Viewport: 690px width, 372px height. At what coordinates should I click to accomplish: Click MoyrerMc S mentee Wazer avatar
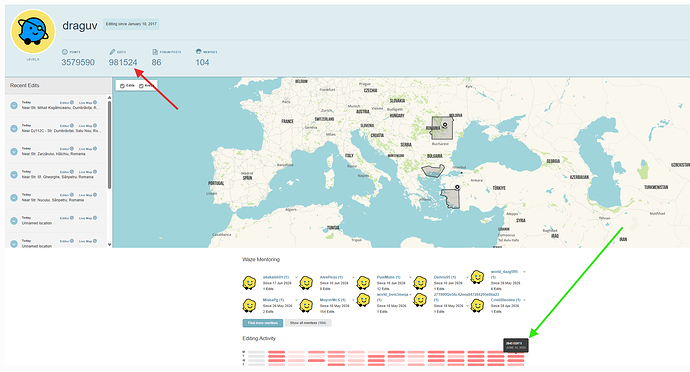(x=306, y=305)
